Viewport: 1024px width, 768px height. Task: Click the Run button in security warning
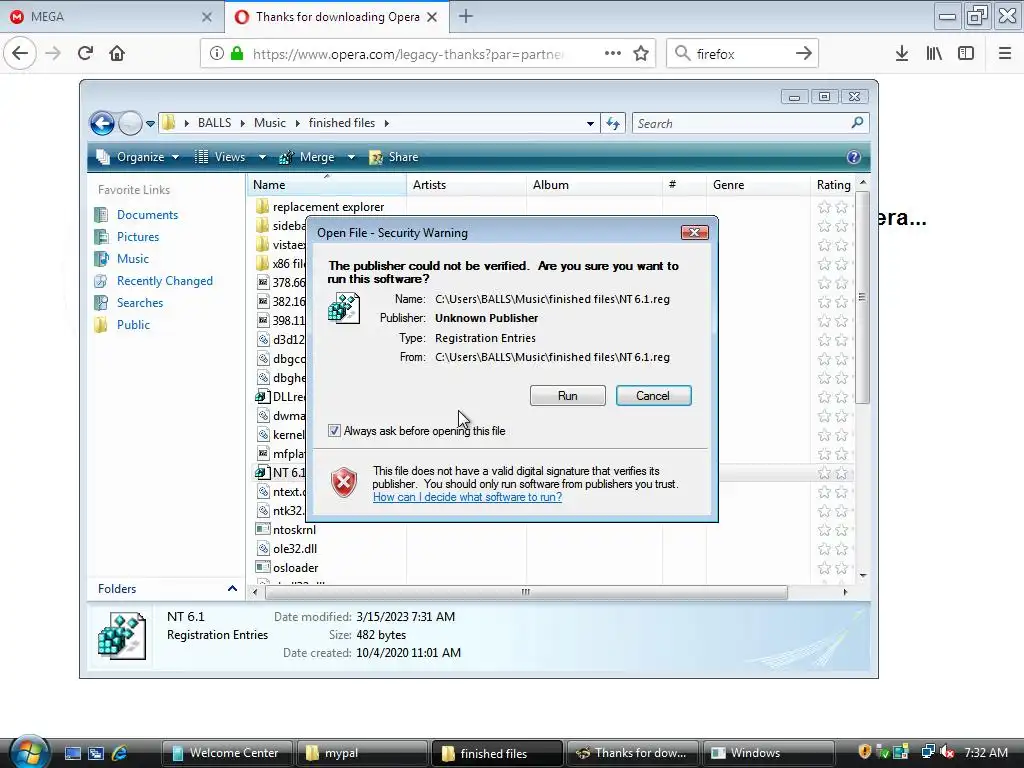(x=568, y=396)
